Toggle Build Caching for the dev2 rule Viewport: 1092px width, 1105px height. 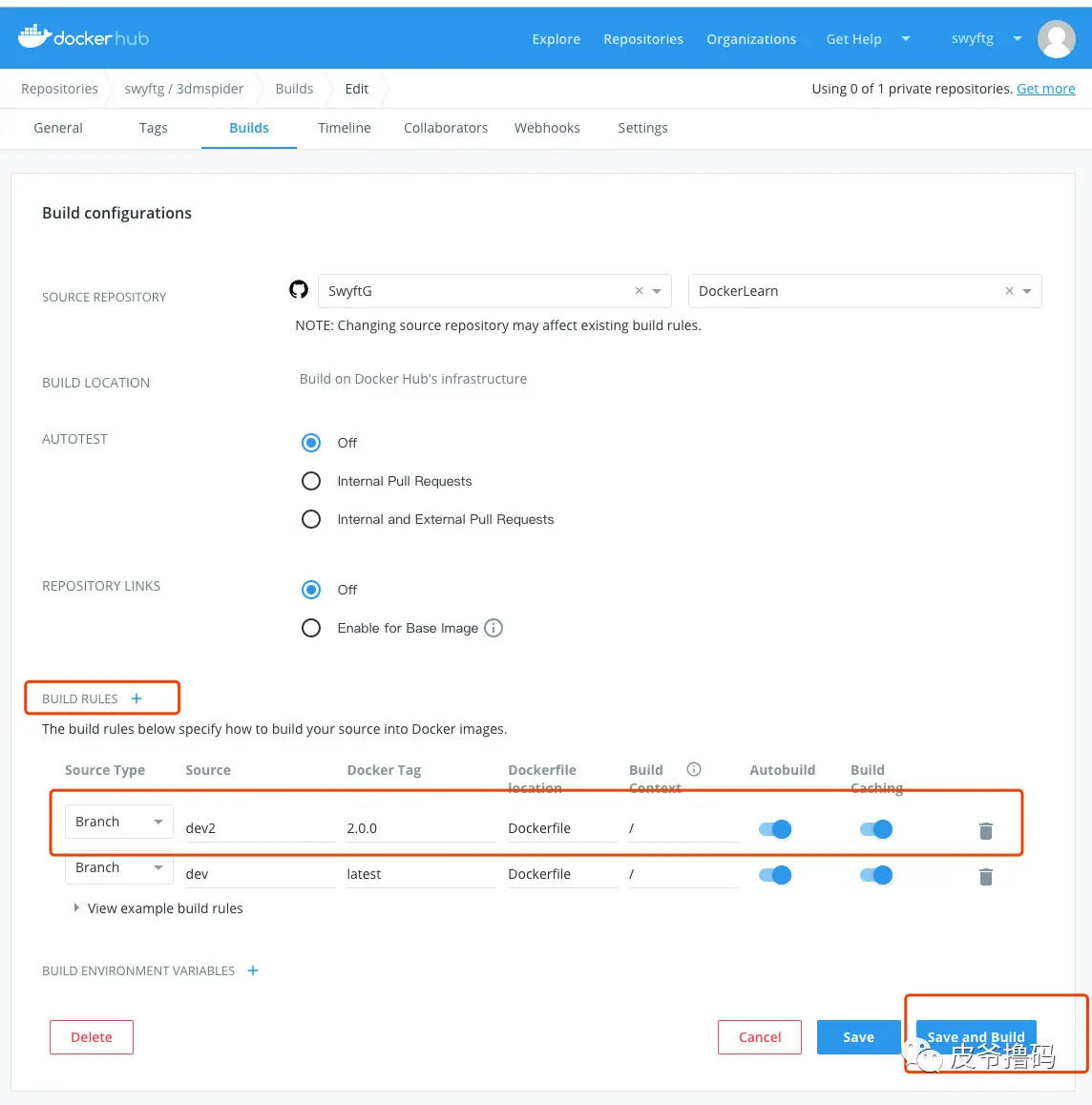click(x=876, y=829)
